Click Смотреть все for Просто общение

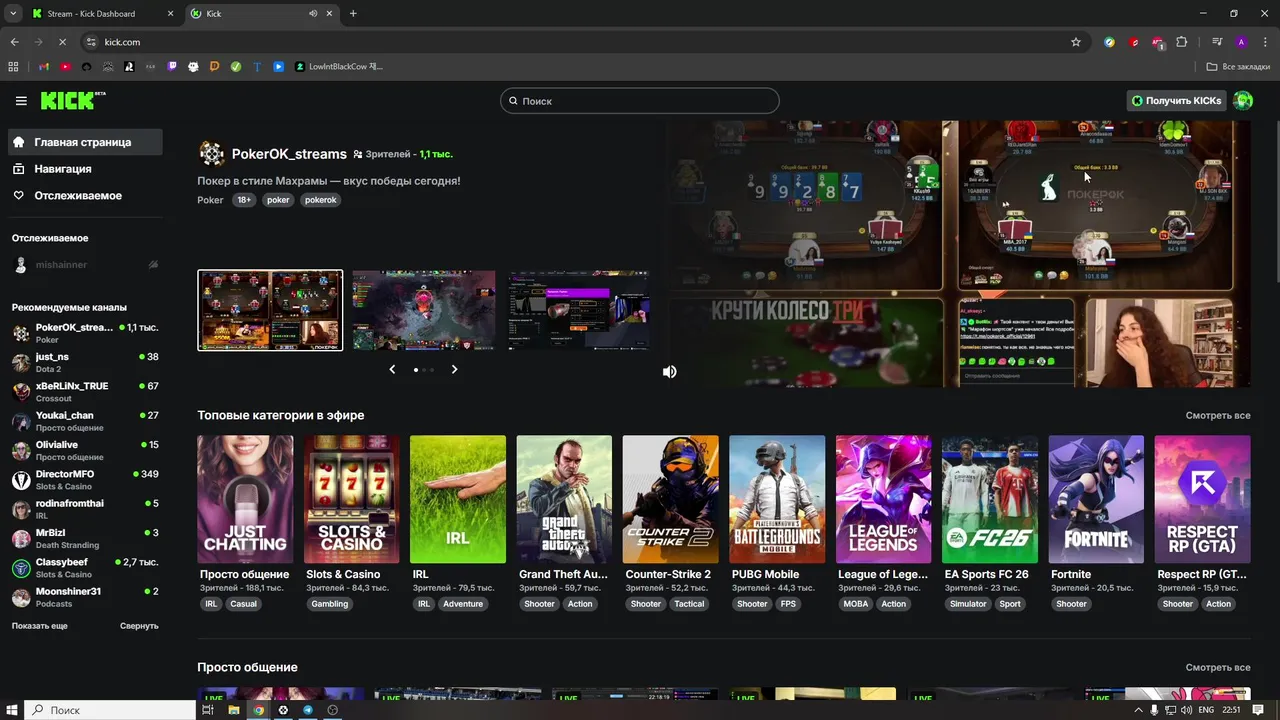point(1218,667)
